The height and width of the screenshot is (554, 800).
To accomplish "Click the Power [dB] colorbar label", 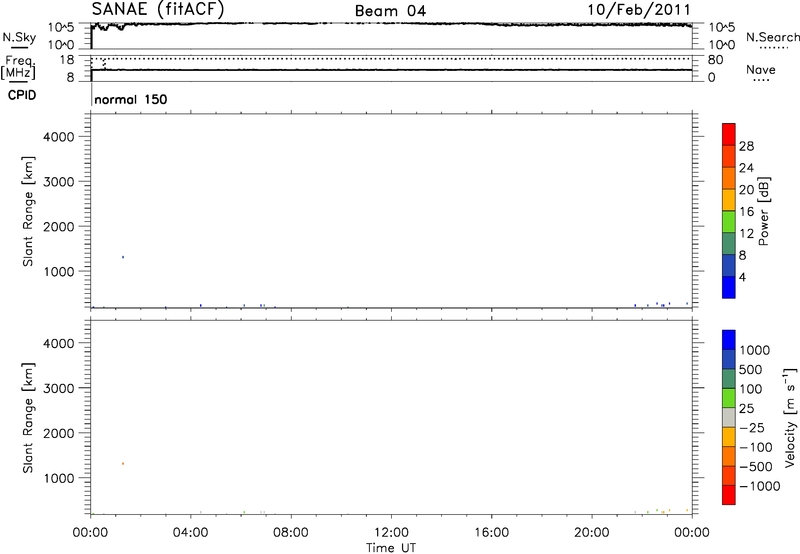I will [x=764, y=211].
